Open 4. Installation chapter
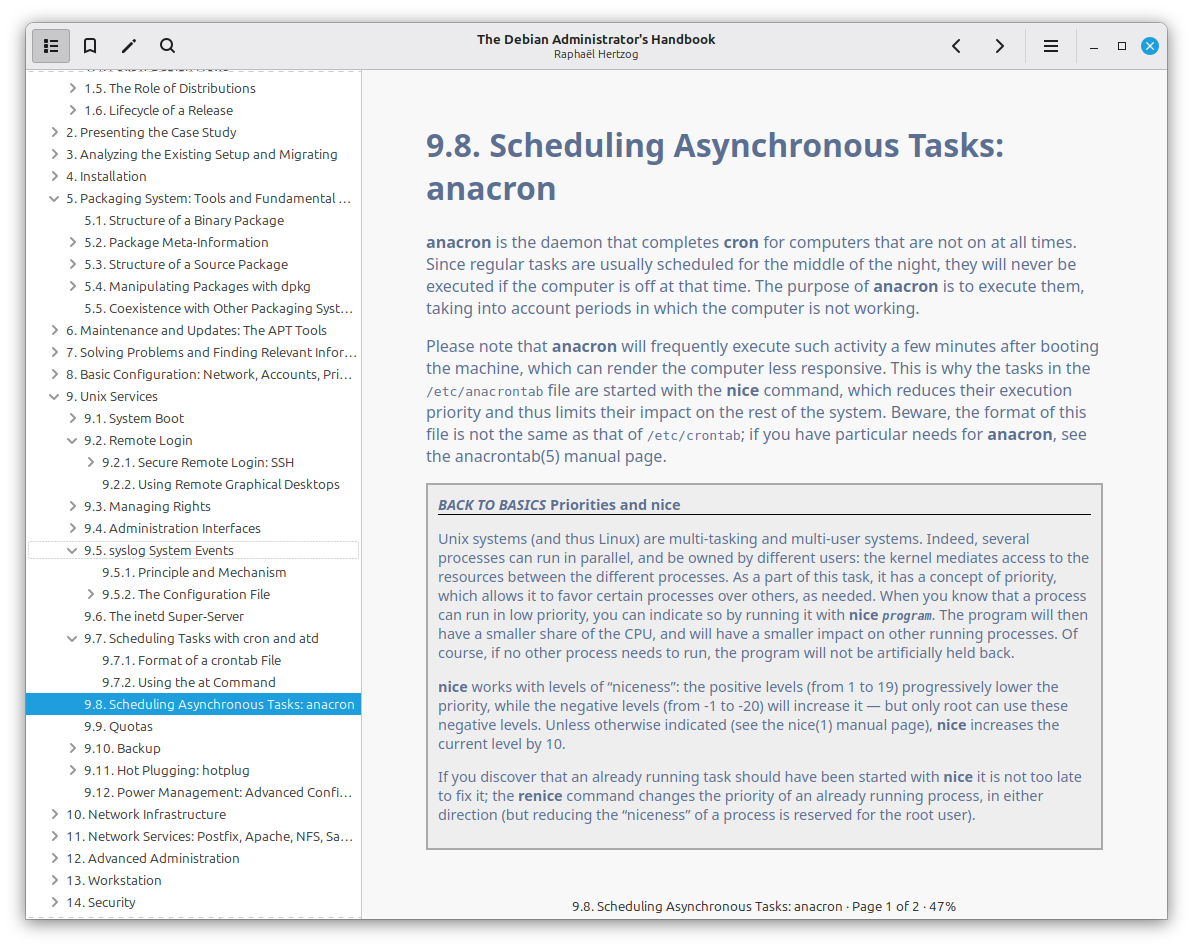The height and width of the screenshot is (948, 1193). (x=193, y=177)
